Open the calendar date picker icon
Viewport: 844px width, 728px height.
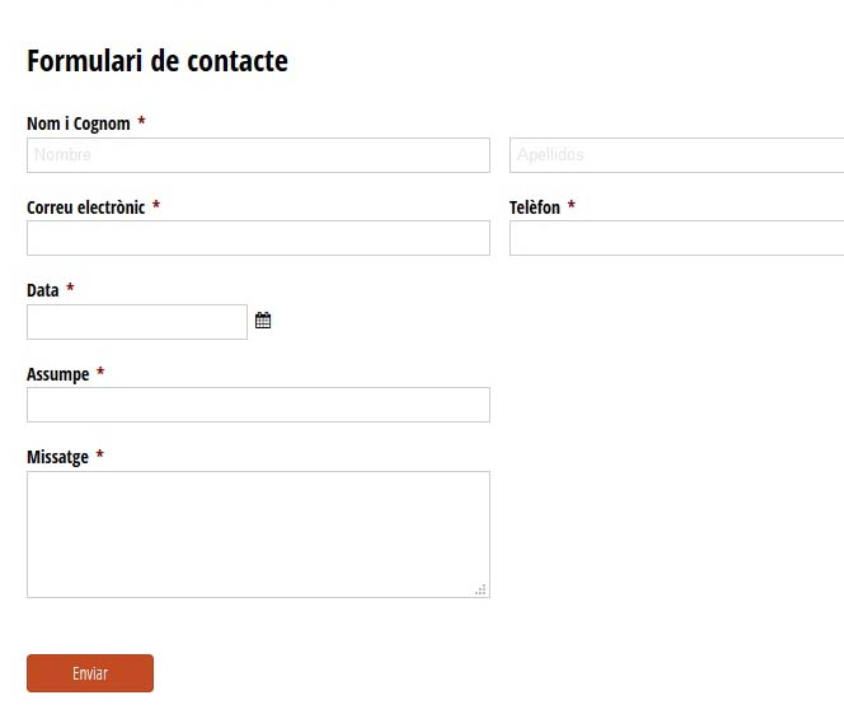[263, 320]
